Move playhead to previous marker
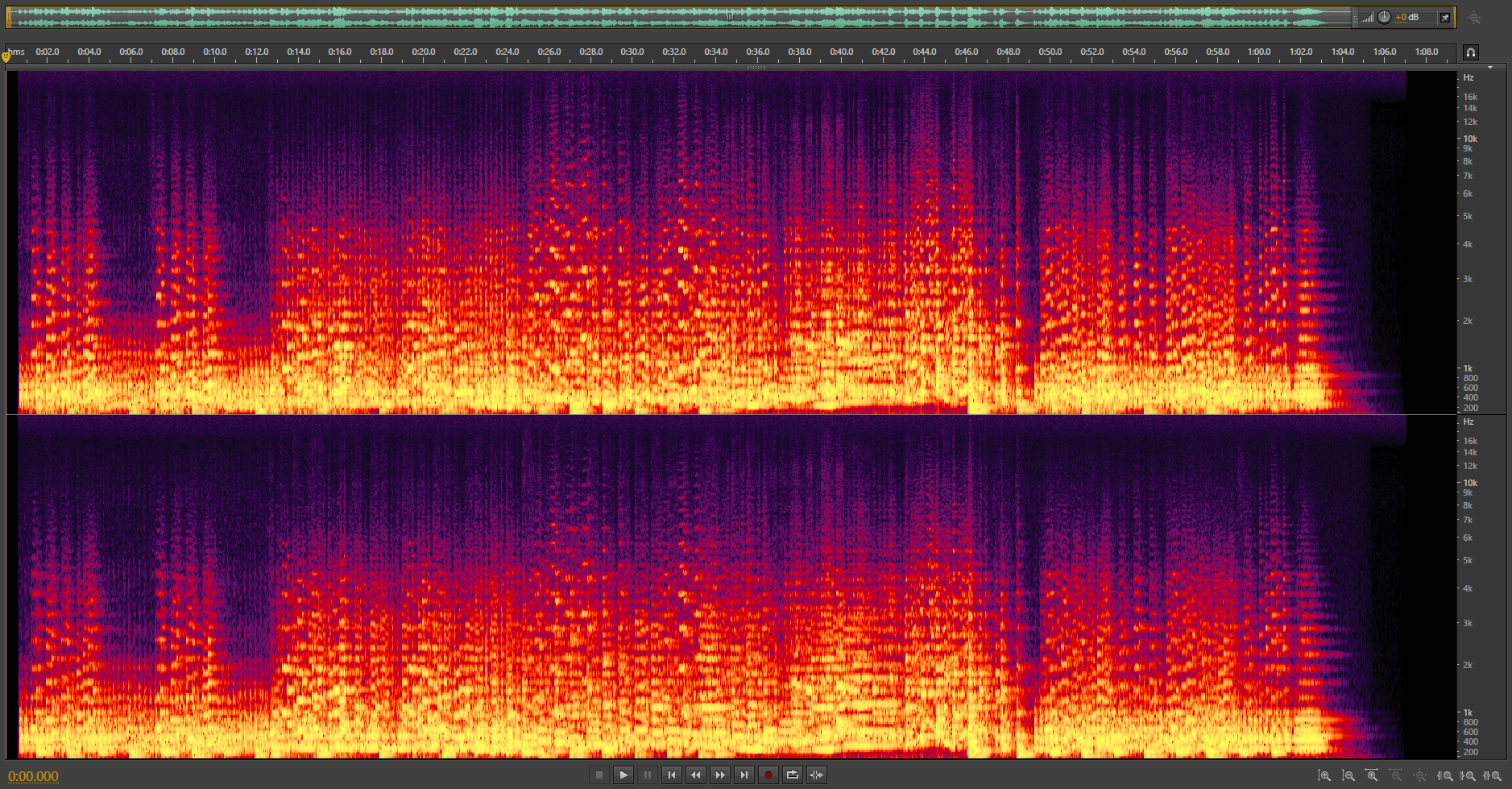 (x=671, y=774)
